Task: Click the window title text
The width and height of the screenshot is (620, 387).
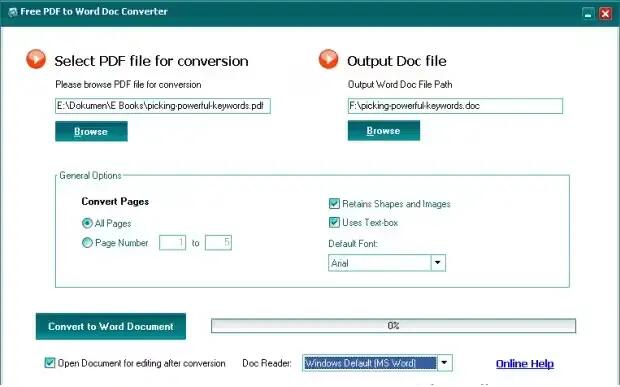Action: tap(94, 11)
